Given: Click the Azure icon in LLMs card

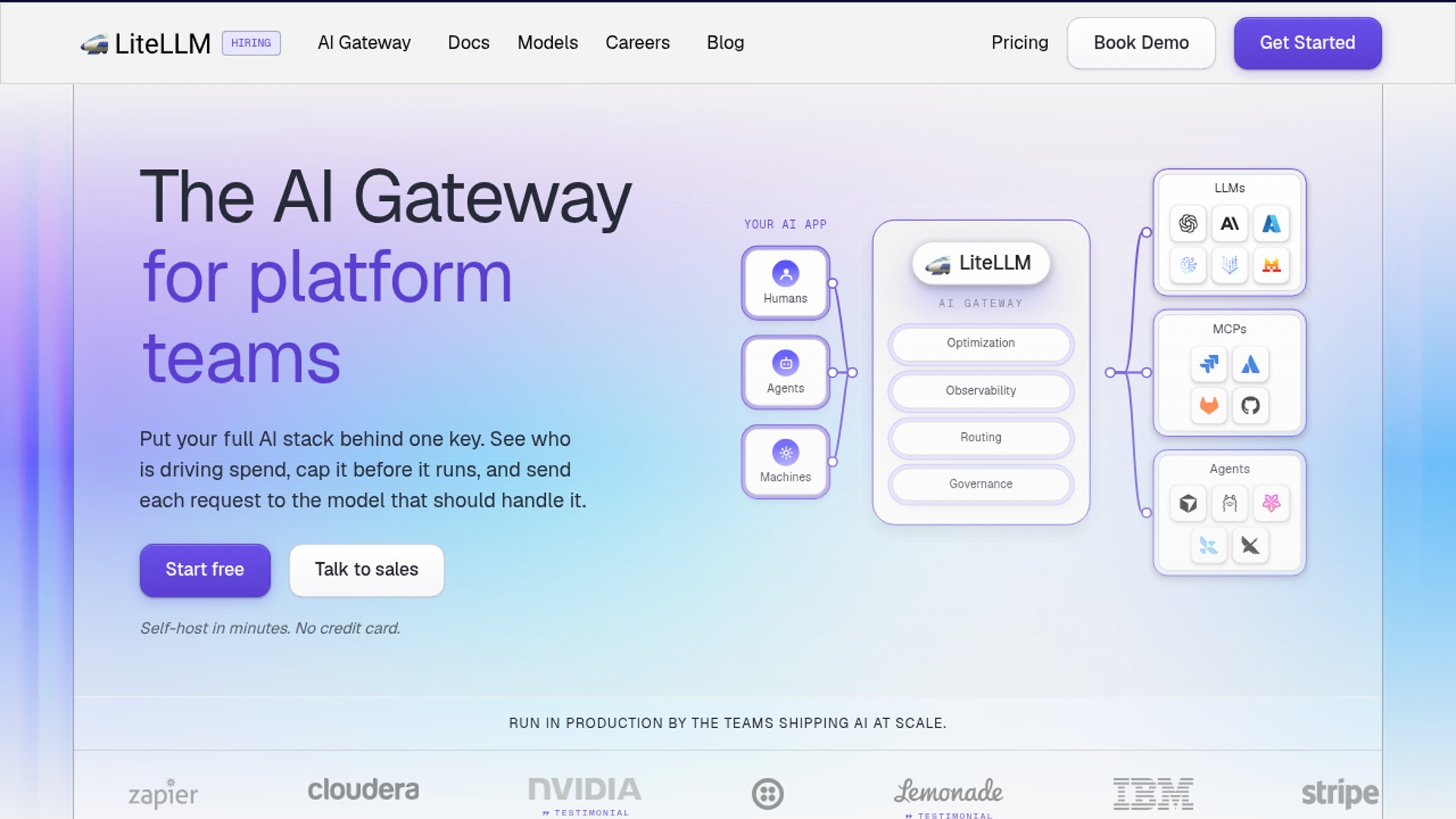Looking at the screenshot, I should tap(1271, 224).
